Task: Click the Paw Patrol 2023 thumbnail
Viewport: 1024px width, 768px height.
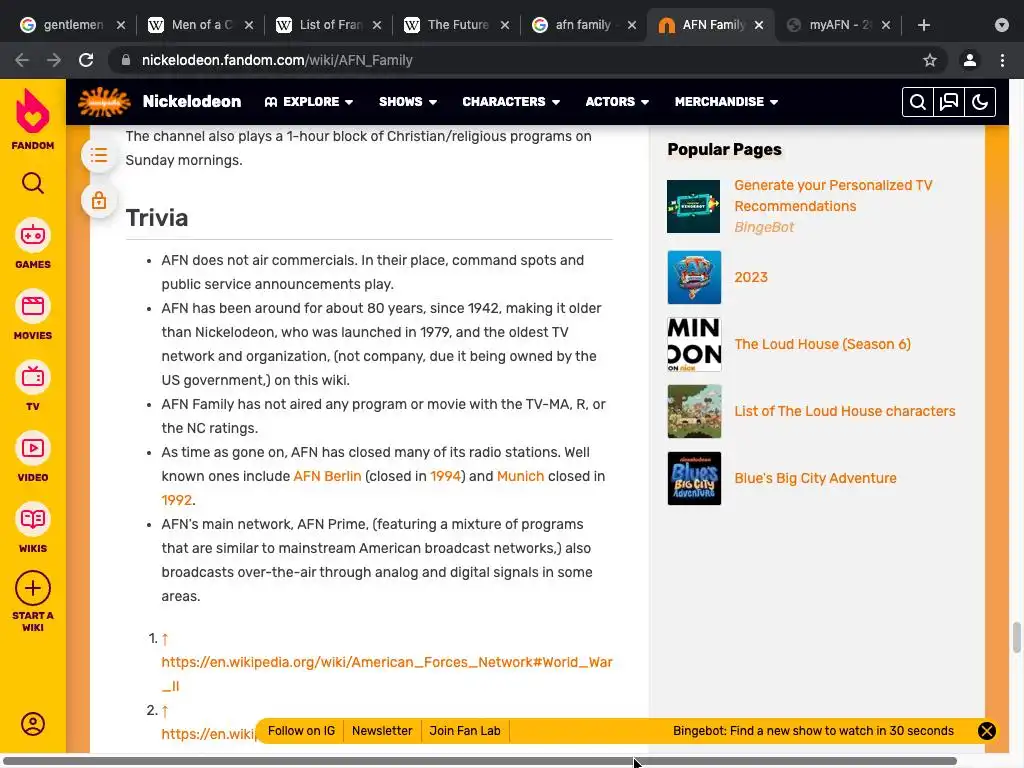Action: point(694,277)
